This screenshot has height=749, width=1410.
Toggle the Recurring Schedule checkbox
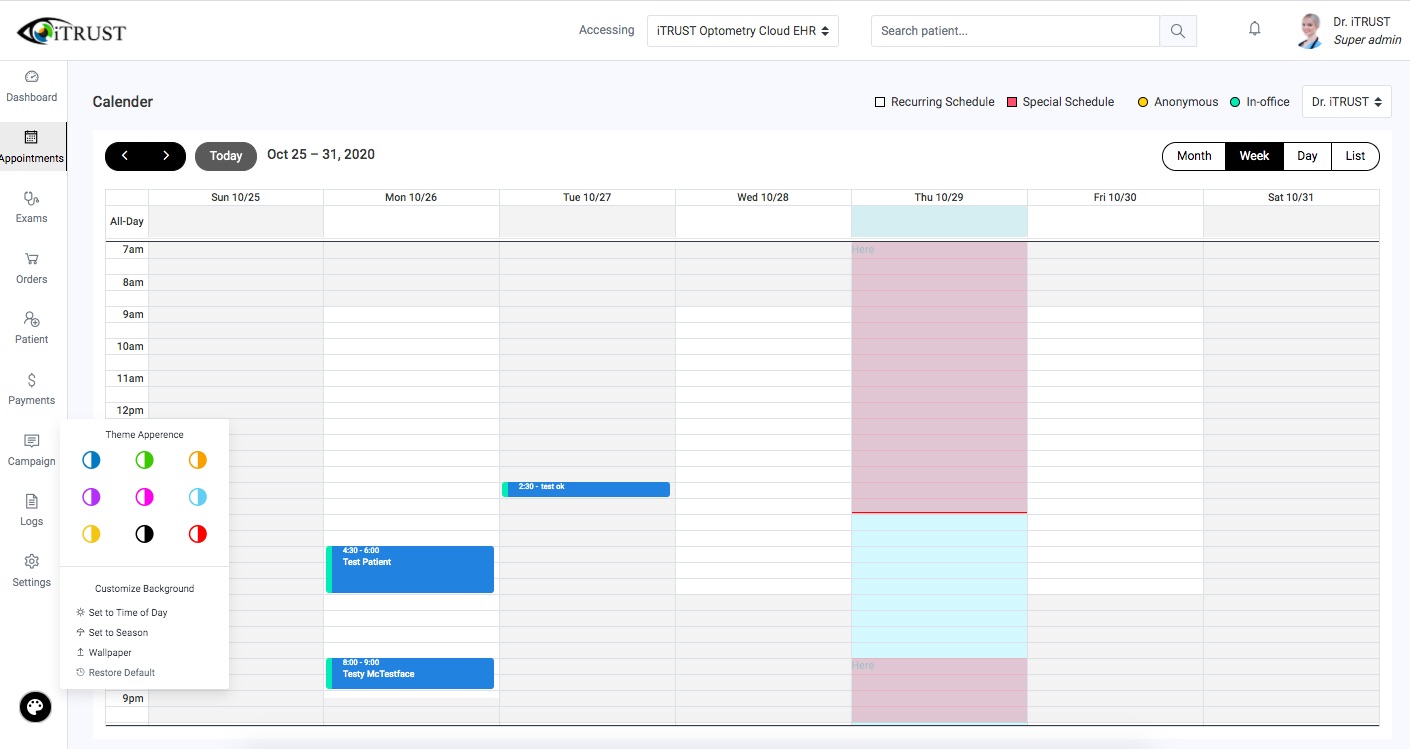coord(880,102)
